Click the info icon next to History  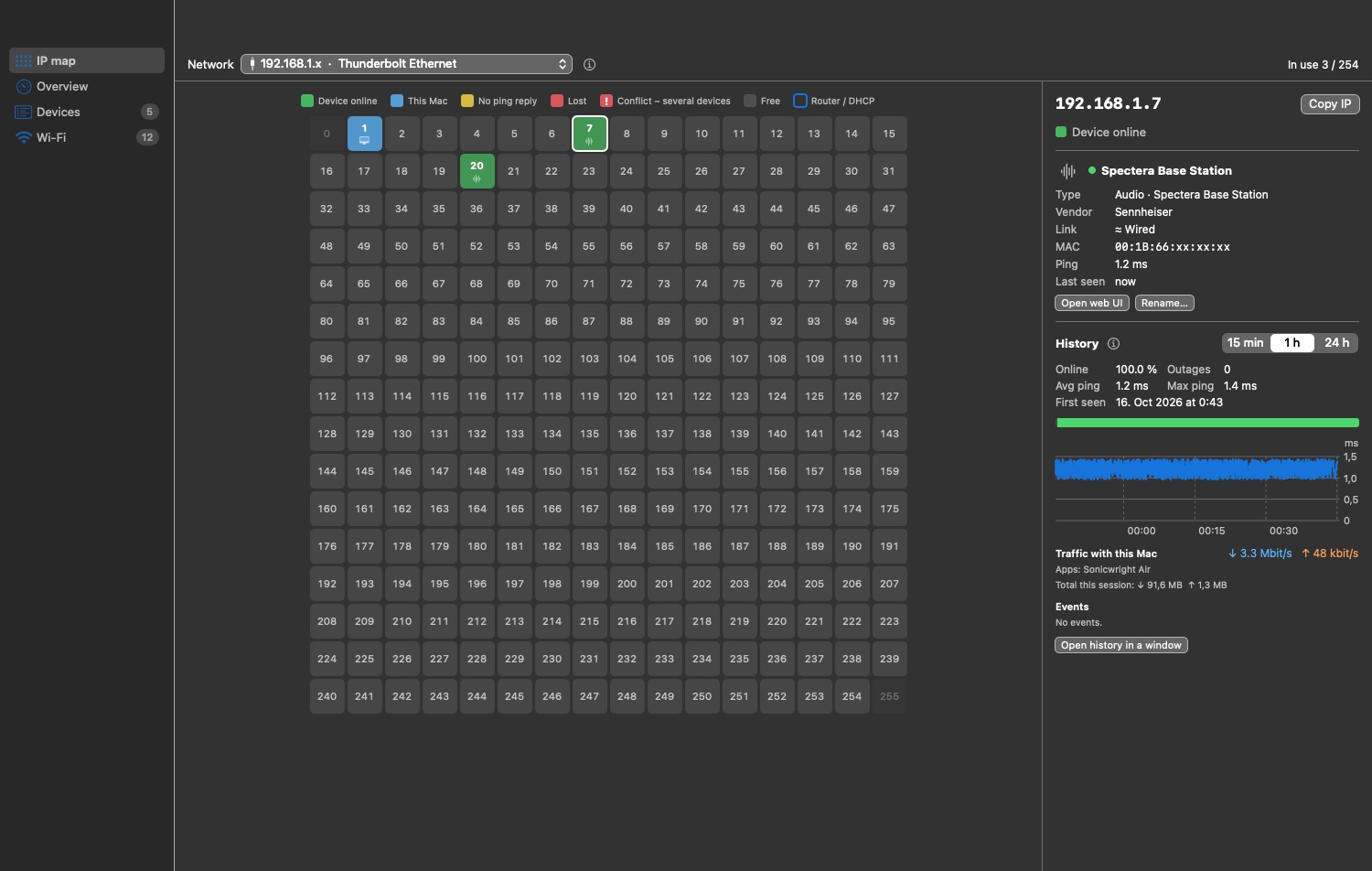point(1113,344)
